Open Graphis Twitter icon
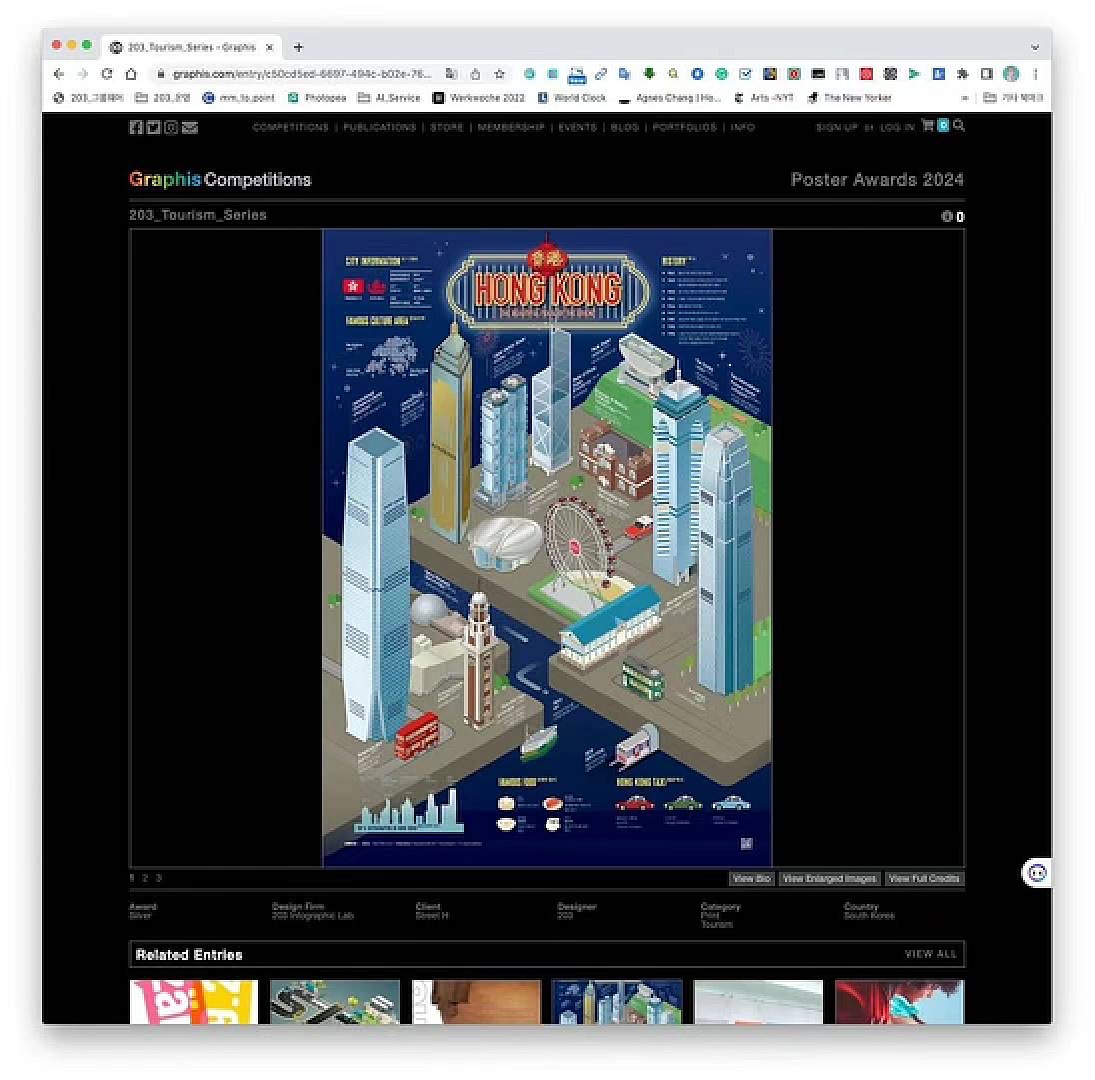Image resolution: width=1095 pixels, height=1080 pixels. [154, 127]
